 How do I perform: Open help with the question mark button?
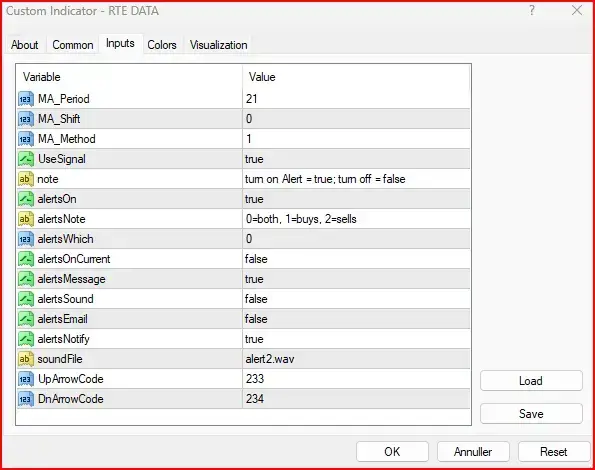(532, 10)
